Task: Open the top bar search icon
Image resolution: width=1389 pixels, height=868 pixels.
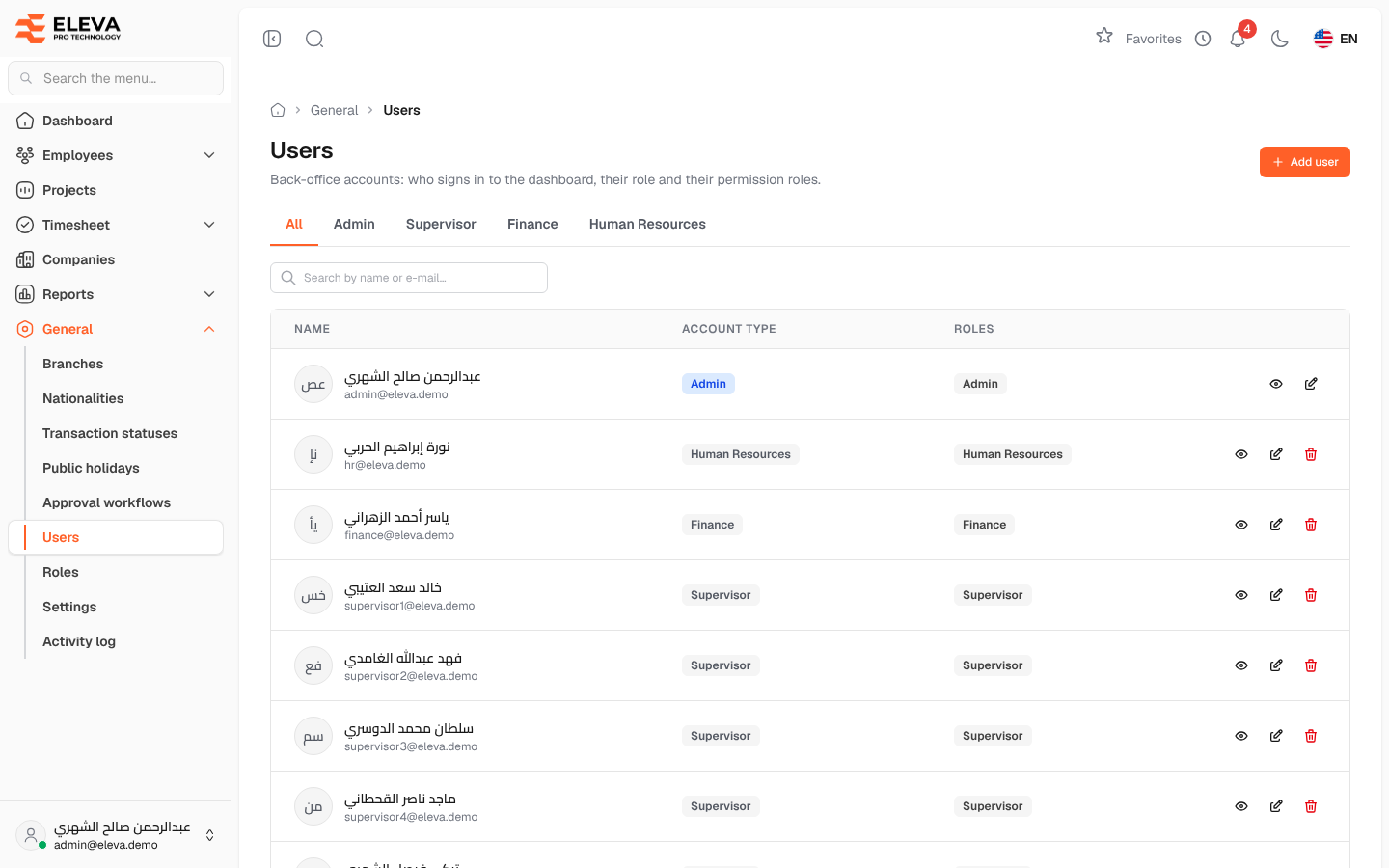Action: pyautogui.click(x=314, y=39)
